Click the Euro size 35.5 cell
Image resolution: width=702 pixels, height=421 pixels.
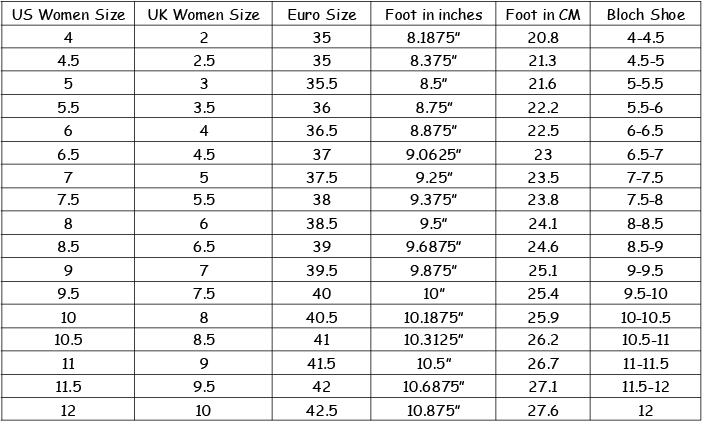(x=321, y=83)
